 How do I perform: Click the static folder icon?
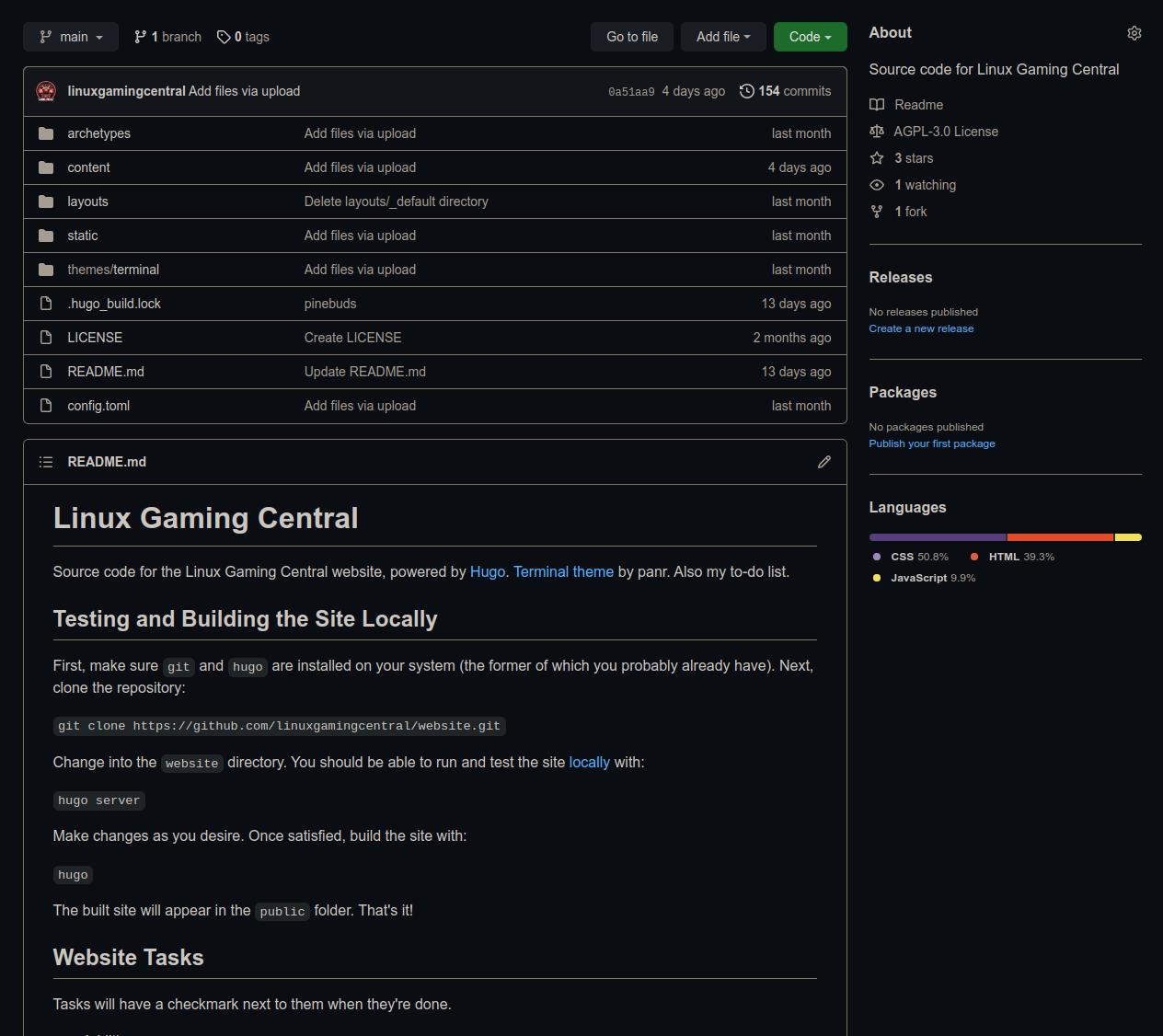[x=46, y=236]
